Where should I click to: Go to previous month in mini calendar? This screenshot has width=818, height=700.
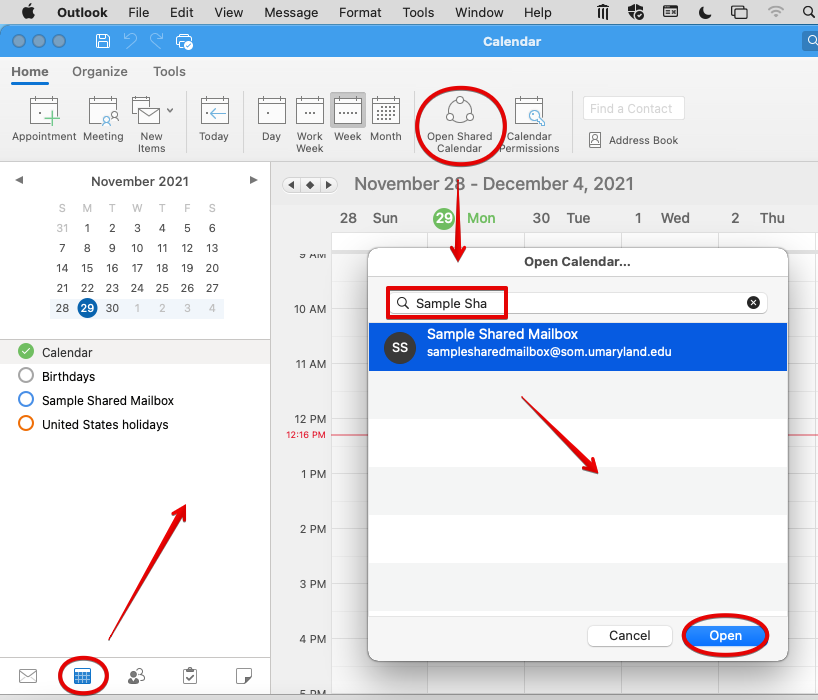point(19,181)
